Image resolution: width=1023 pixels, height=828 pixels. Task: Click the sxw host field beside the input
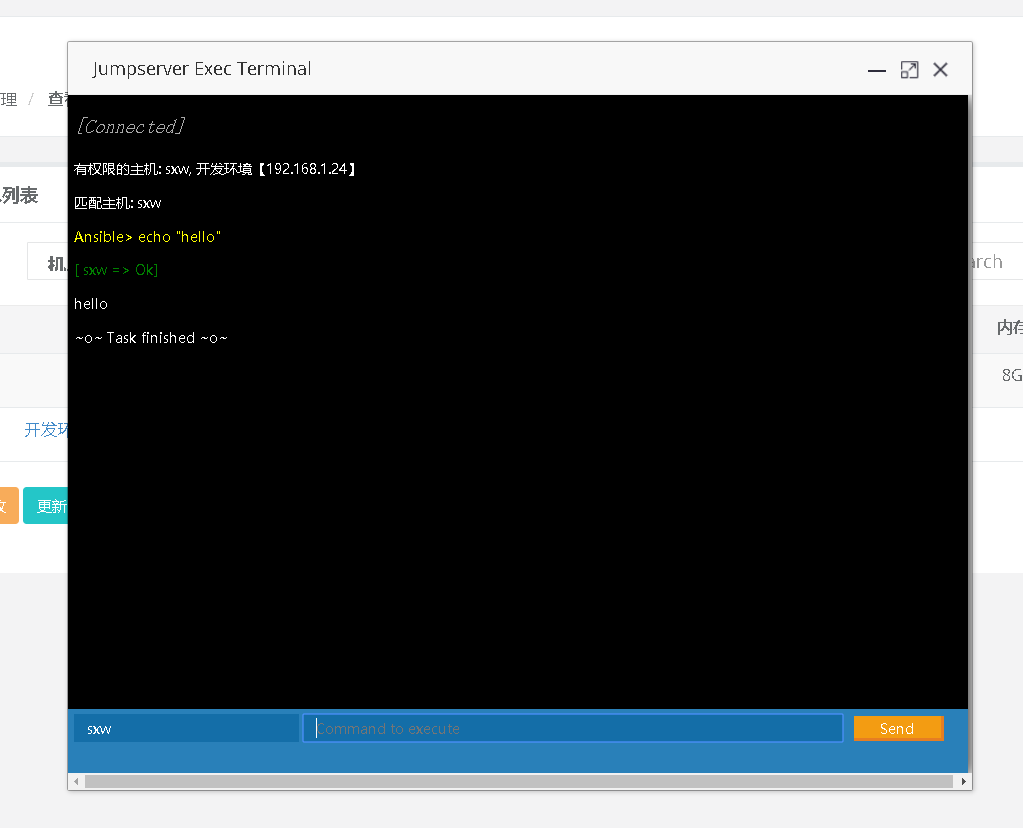click(184, 728)
